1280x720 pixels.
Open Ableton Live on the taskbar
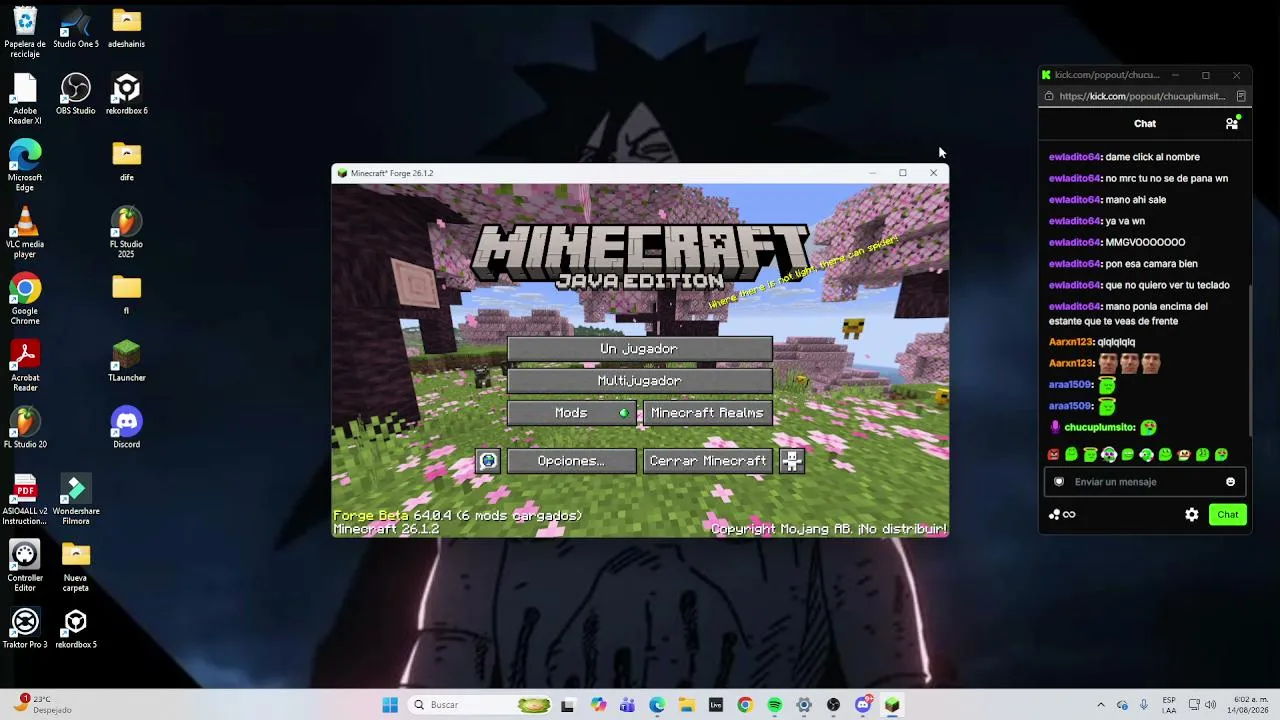tap(716, 705)
